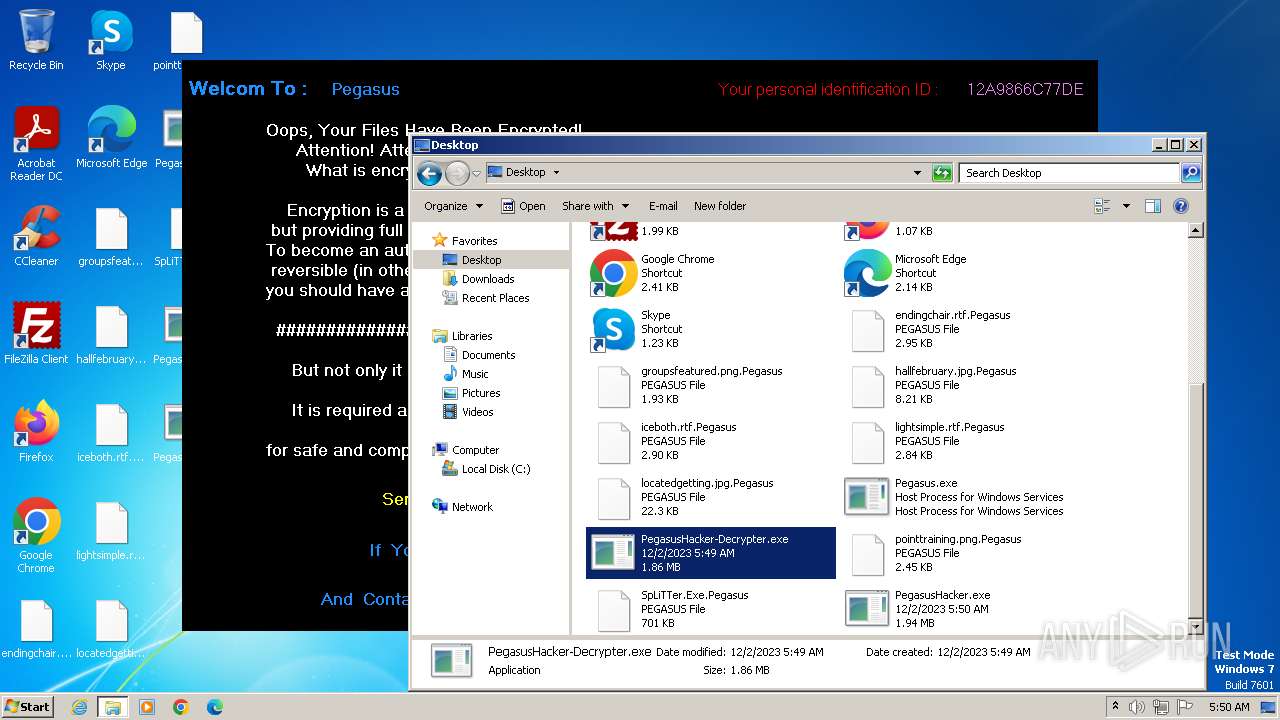
Task: Select the endingchair... desktop file
Action: click(x=36, y=628)
